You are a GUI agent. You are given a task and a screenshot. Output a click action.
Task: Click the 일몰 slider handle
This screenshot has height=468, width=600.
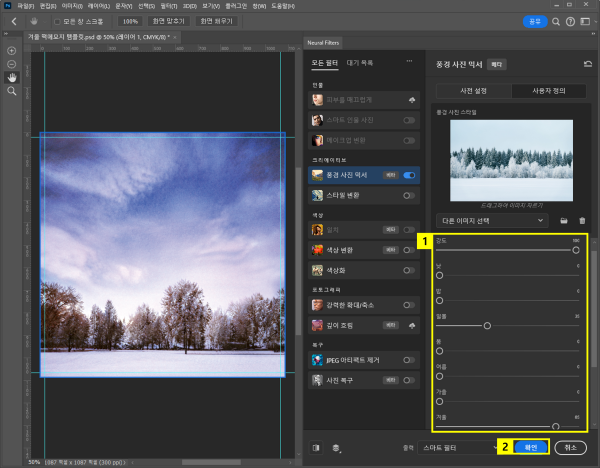[487, 326]
